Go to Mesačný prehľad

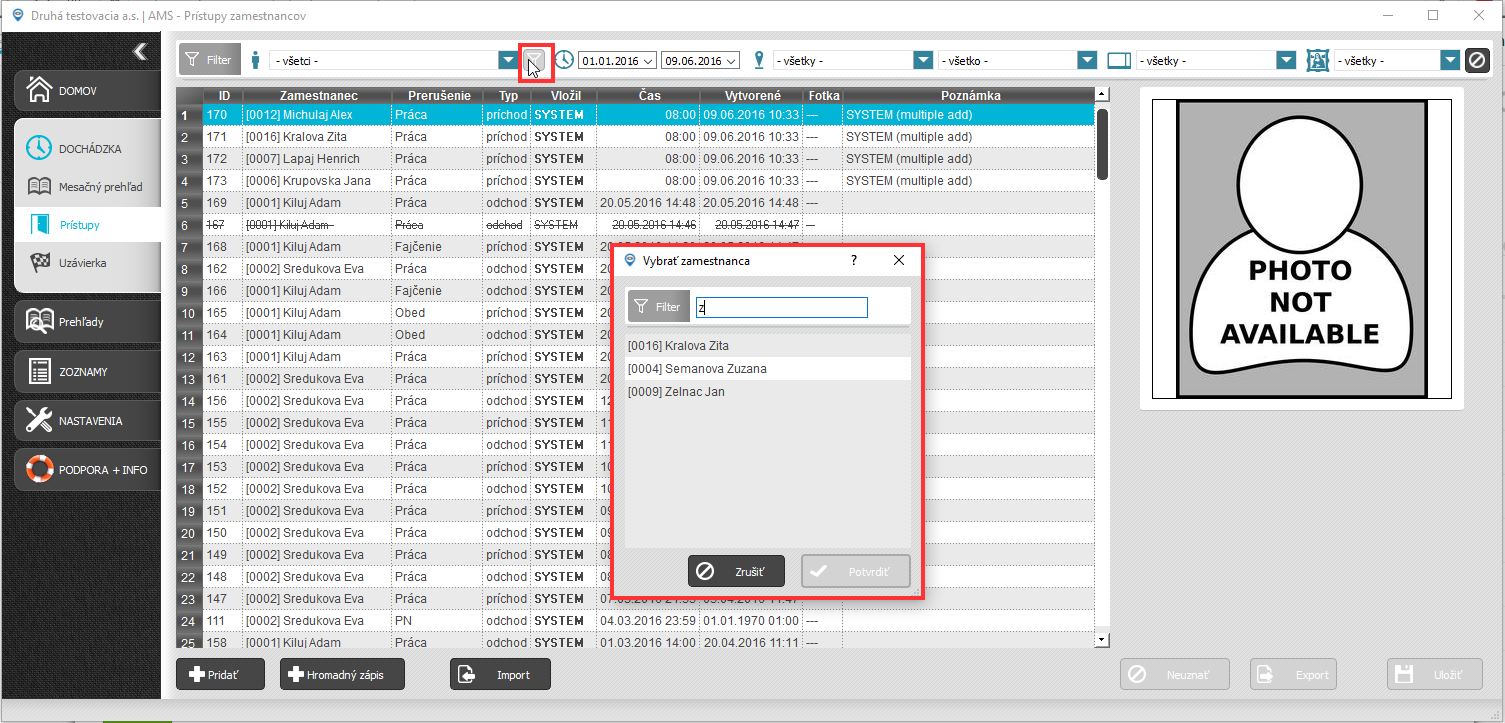click(x=87, y=187)
